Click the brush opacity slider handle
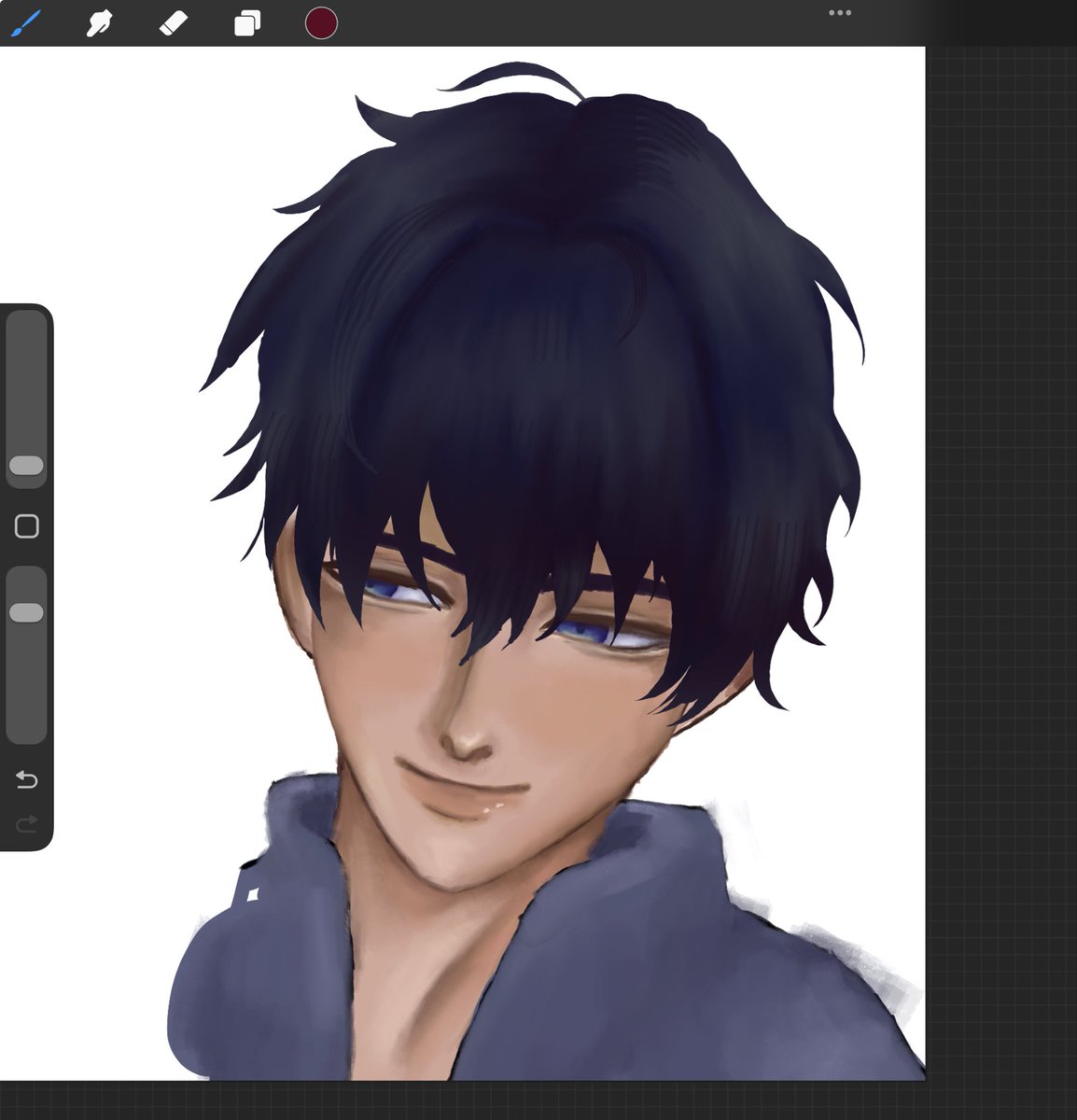Screen dimensions: 1077x1120 26,612
